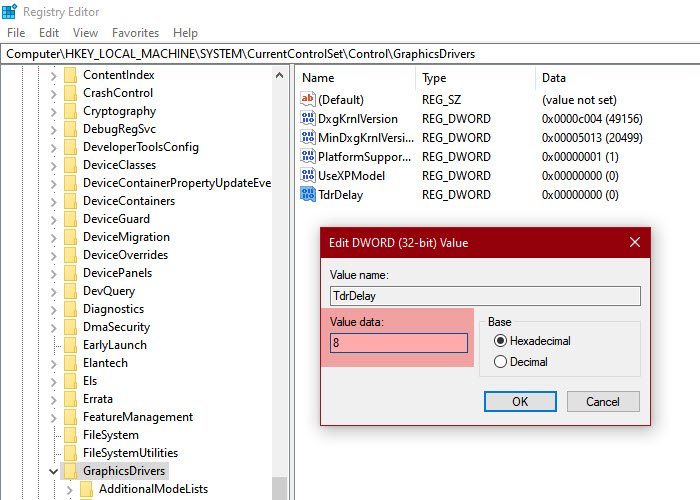Select the DeviceContainers folder icon

click(x=70, y=201)
